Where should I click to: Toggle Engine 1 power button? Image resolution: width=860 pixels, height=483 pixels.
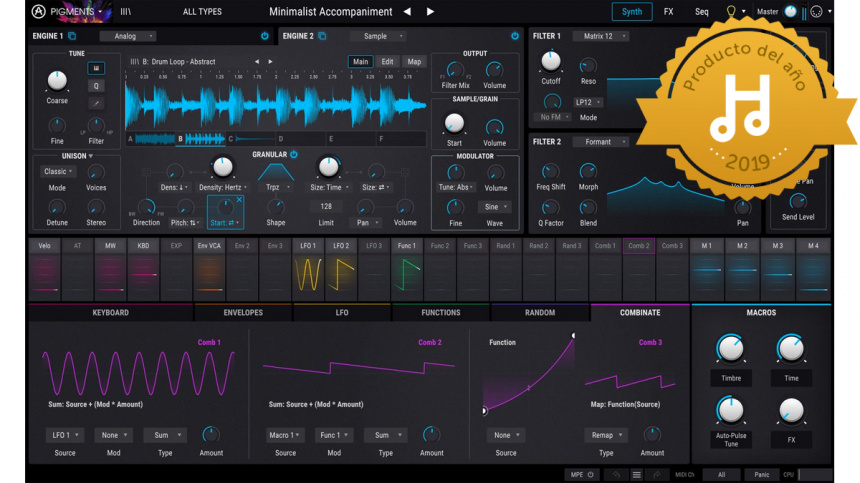[265, 36]
